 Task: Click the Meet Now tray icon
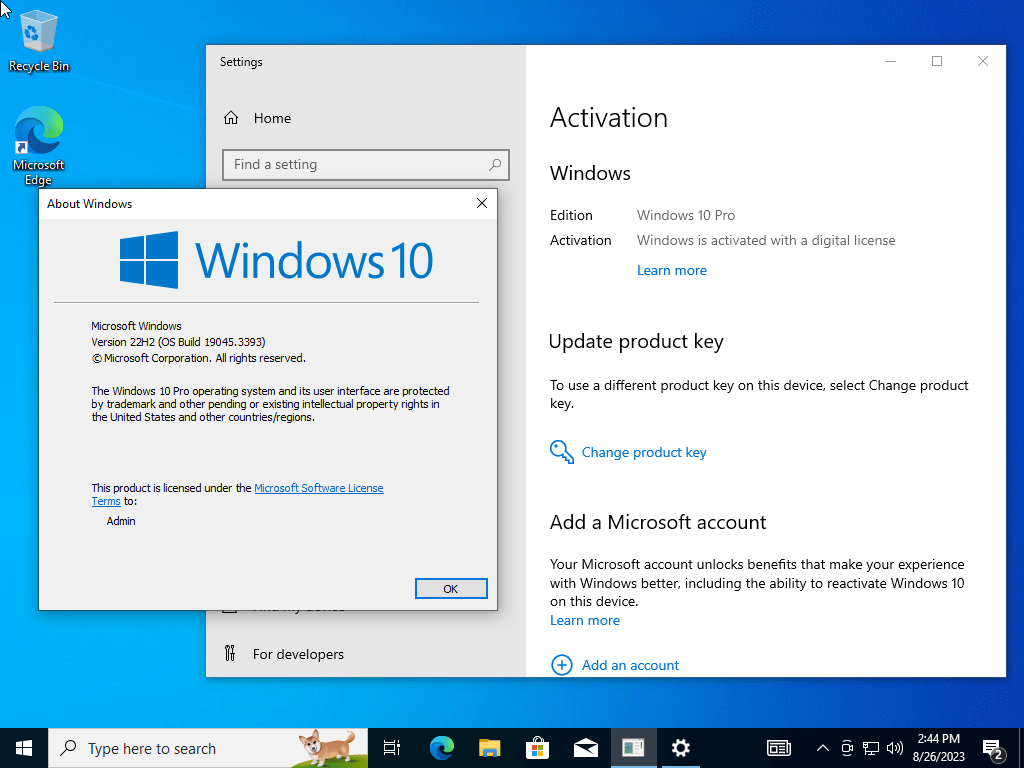click(847, 748)
